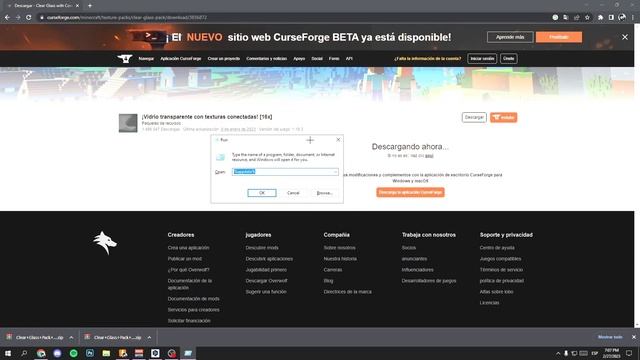Click the Open text field in Run dialog
This screenshot has height=360, width=640.
[x=285, y=172]
